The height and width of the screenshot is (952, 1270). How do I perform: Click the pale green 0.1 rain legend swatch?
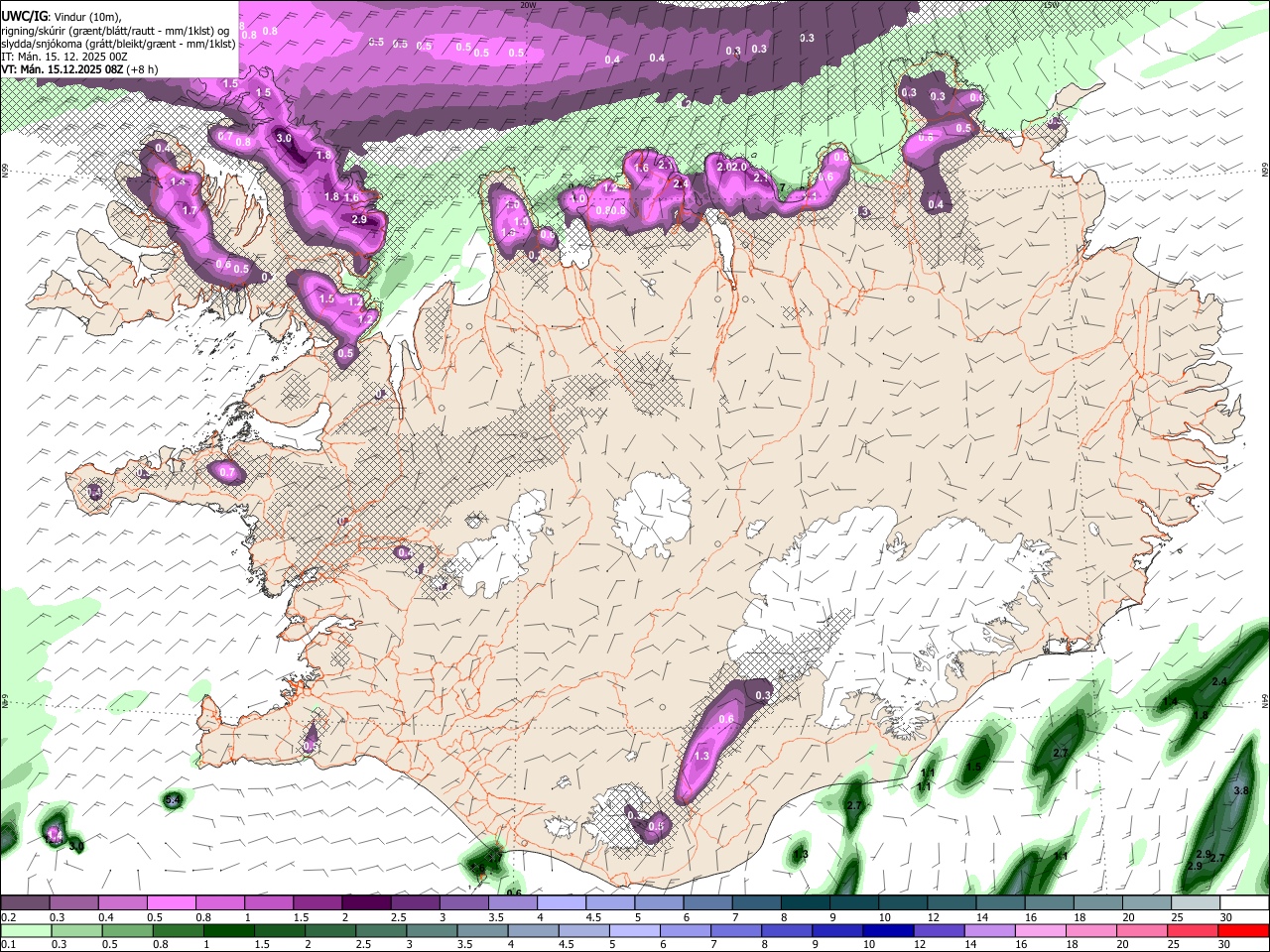click(x=25, y=930)
